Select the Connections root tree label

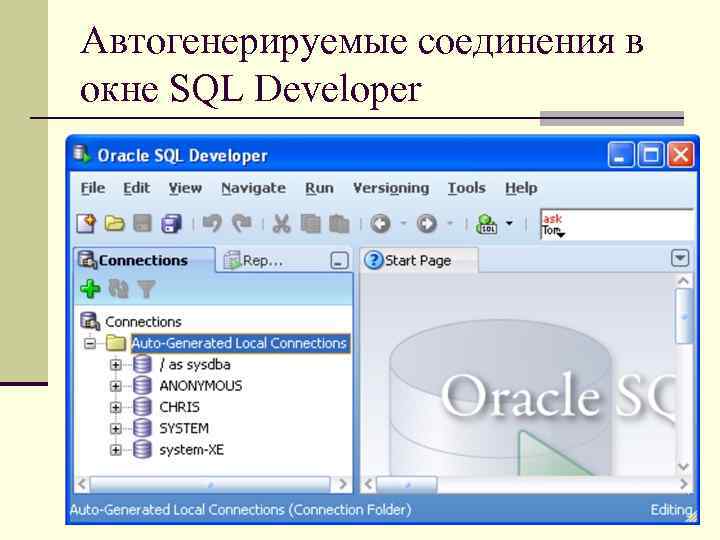[x=143, y=321]
